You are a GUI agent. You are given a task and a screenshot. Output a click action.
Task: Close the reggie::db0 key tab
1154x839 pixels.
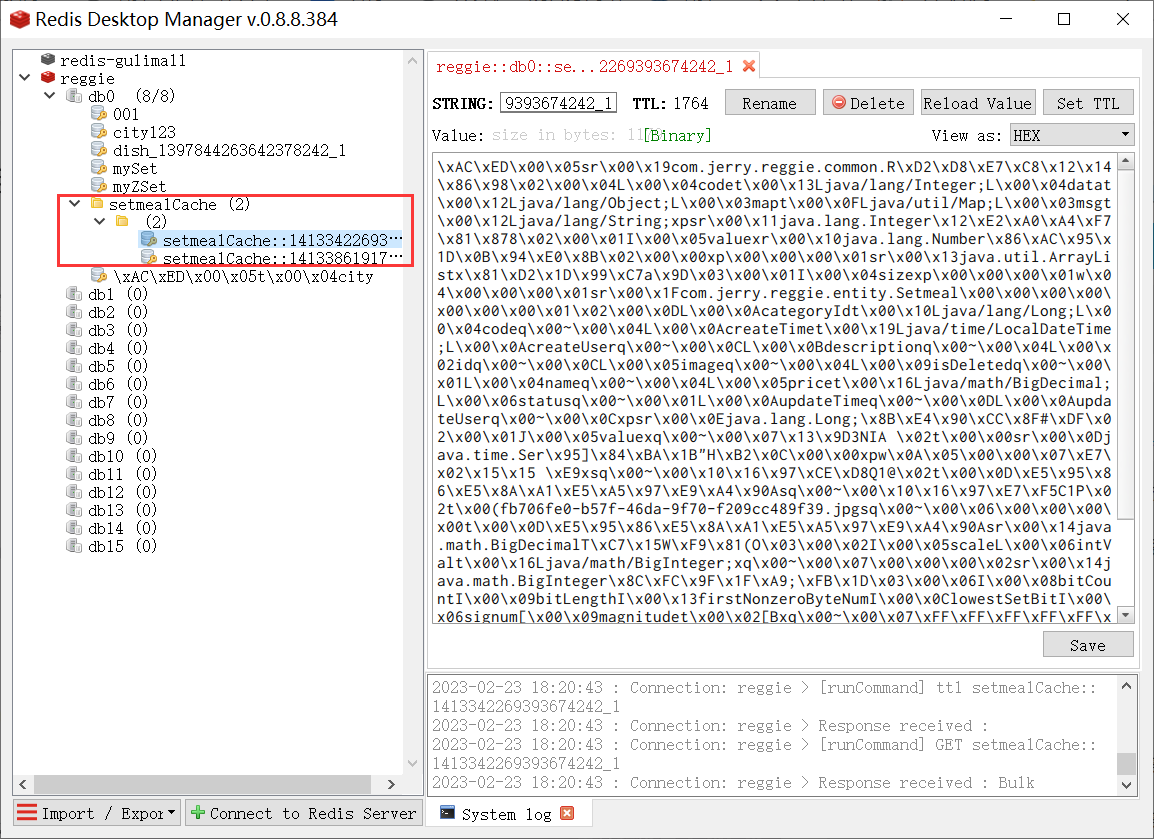(x=748, y=66)
